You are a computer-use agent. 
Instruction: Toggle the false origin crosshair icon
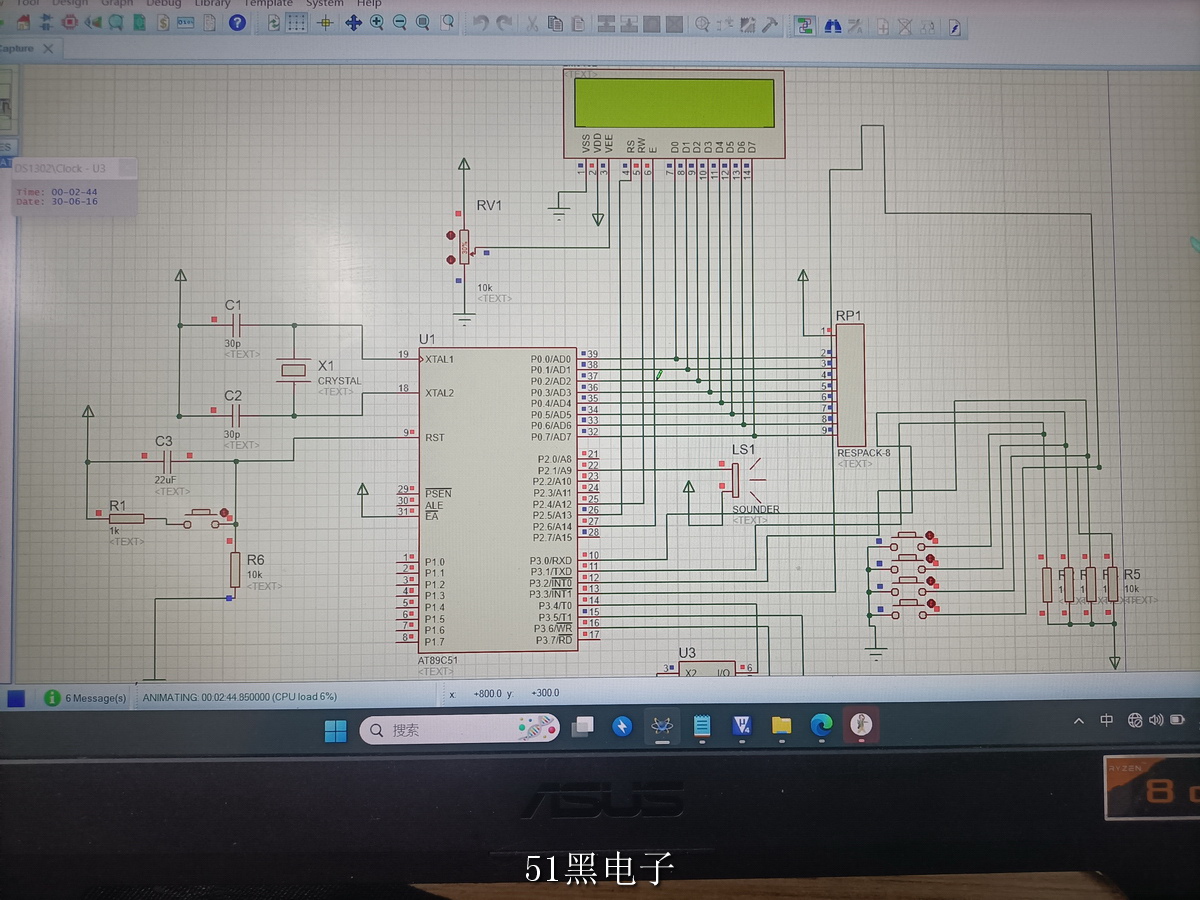pos(327,23)
